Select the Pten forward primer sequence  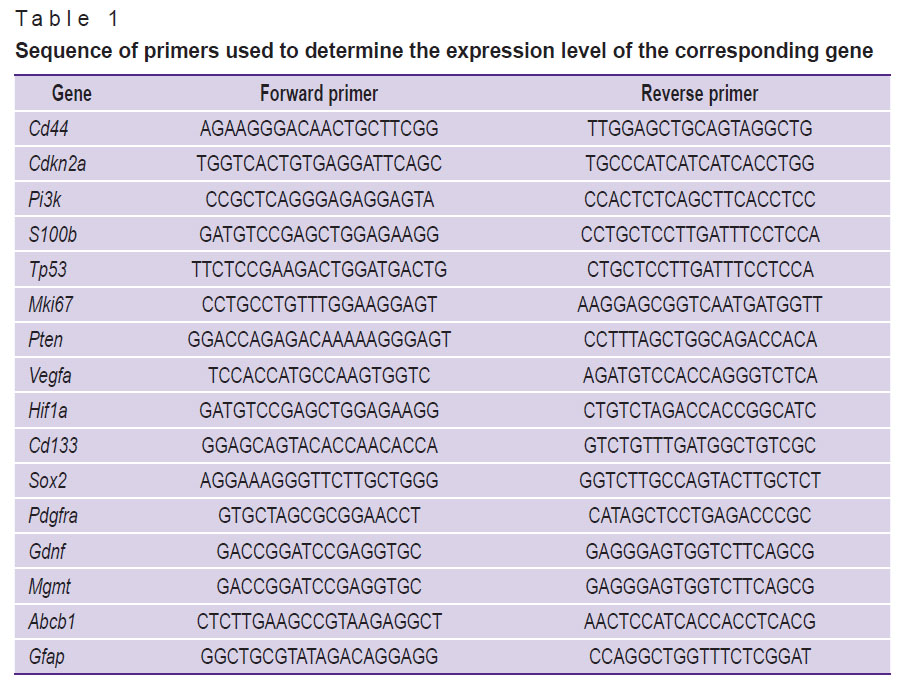point(319,340)
